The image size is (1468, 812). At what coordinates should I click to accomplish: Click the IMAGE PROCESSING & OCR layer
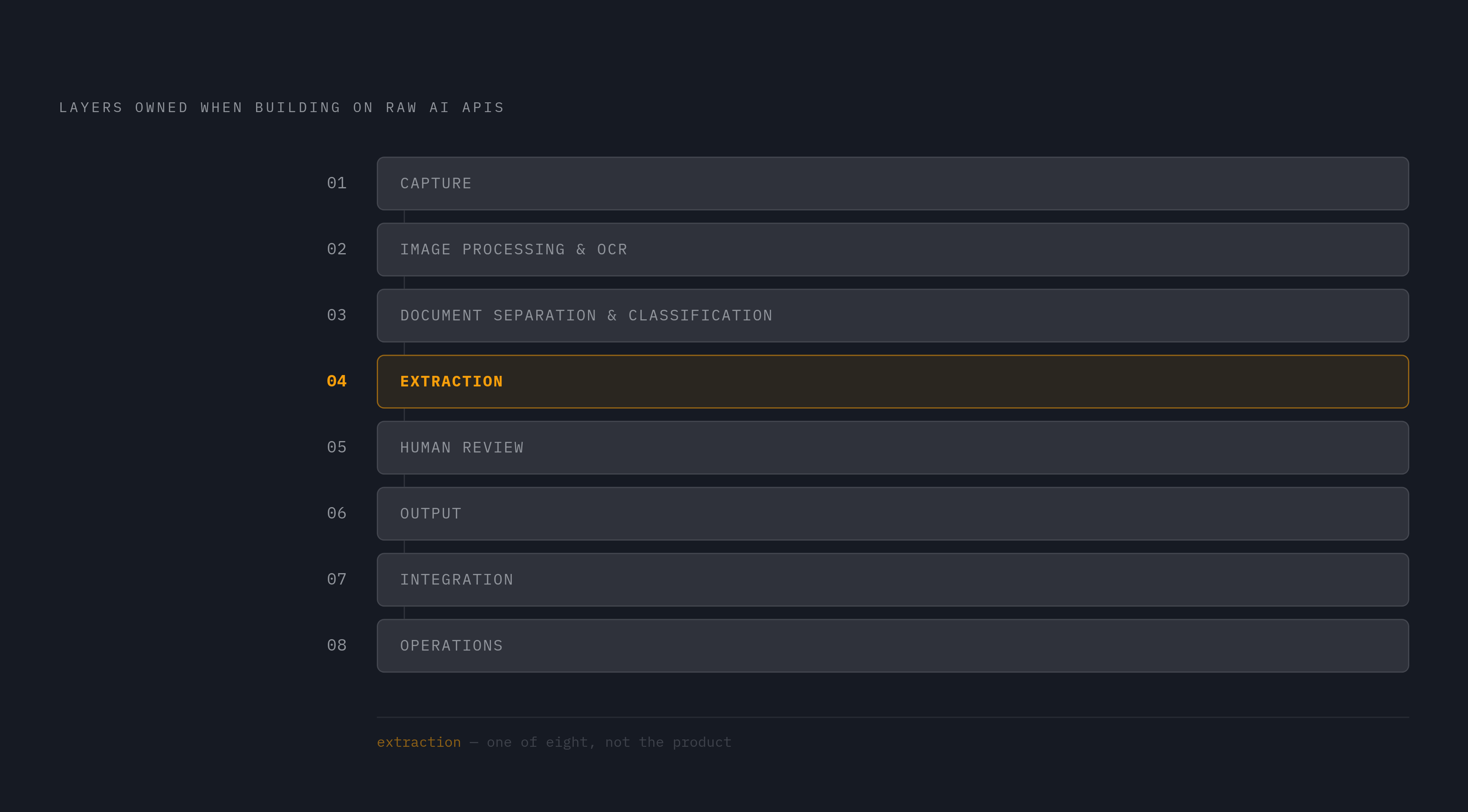pyautogui.click(x=893, y=249)
